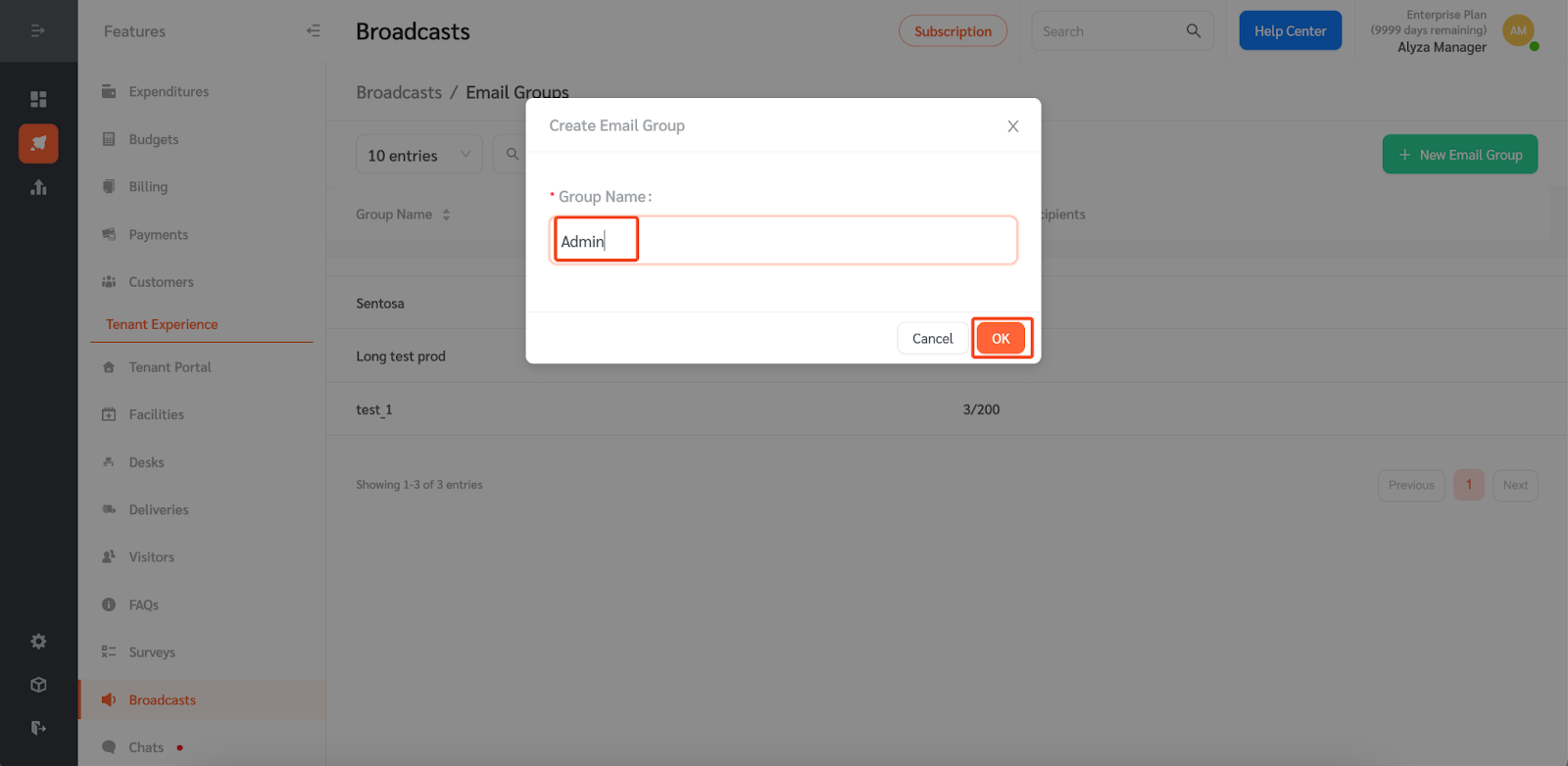
Task: Click the cube package icon in left rail
Action: pos(38,685)
